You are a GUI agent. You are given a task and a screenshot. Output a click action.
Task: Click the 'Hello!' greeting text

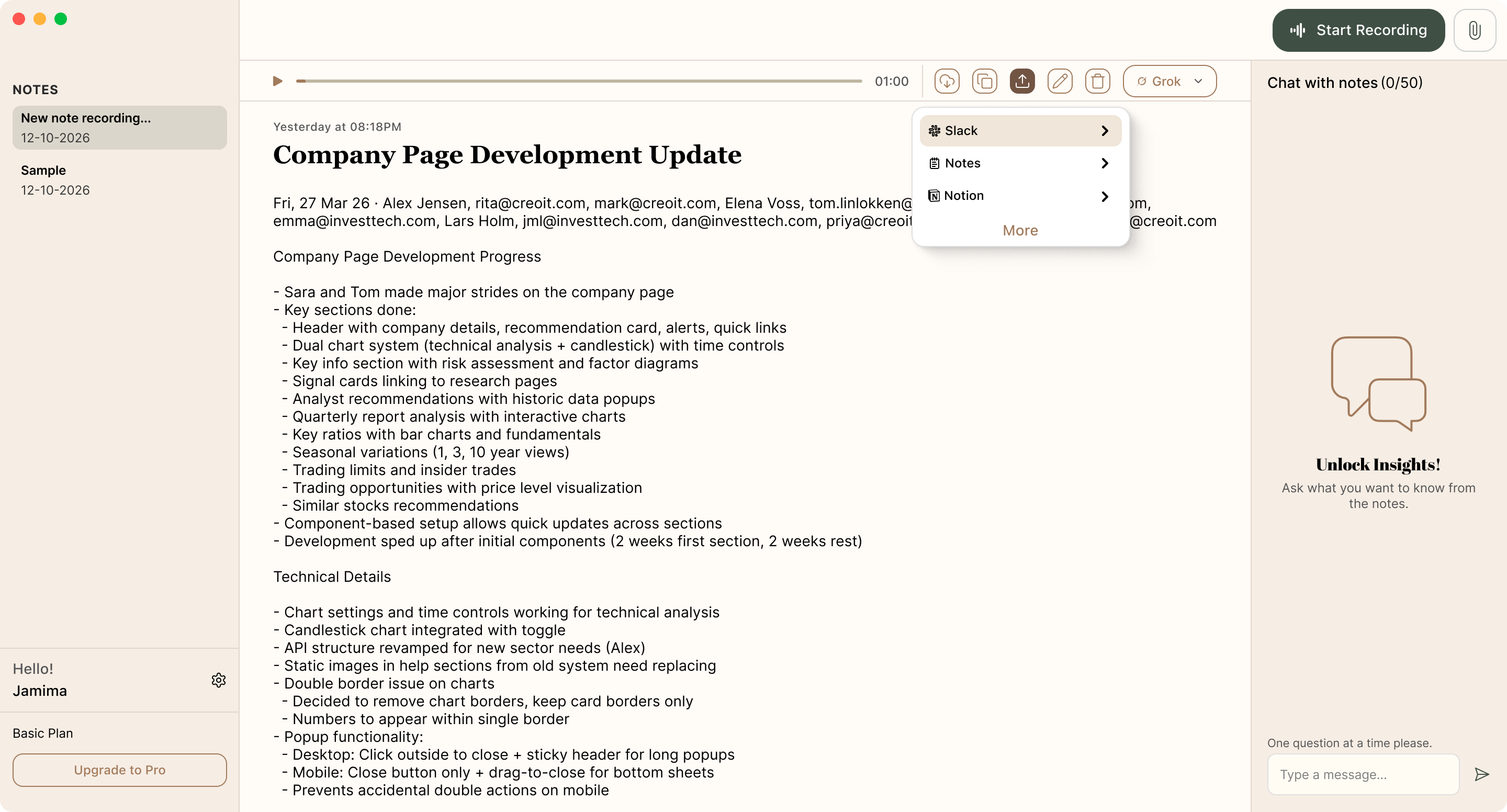point(33,669)
